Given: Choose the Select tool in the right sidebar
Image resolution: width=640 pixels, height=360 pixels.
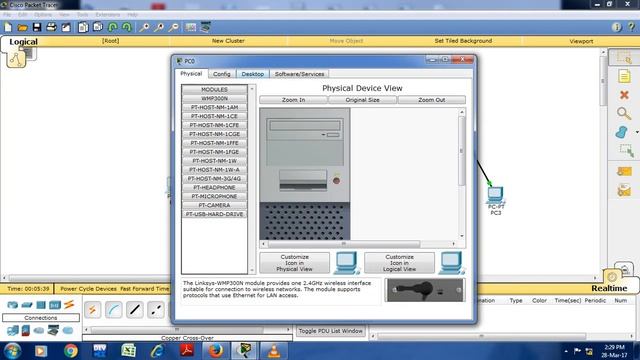Looking at the screenshot, I should pos(624,58).
